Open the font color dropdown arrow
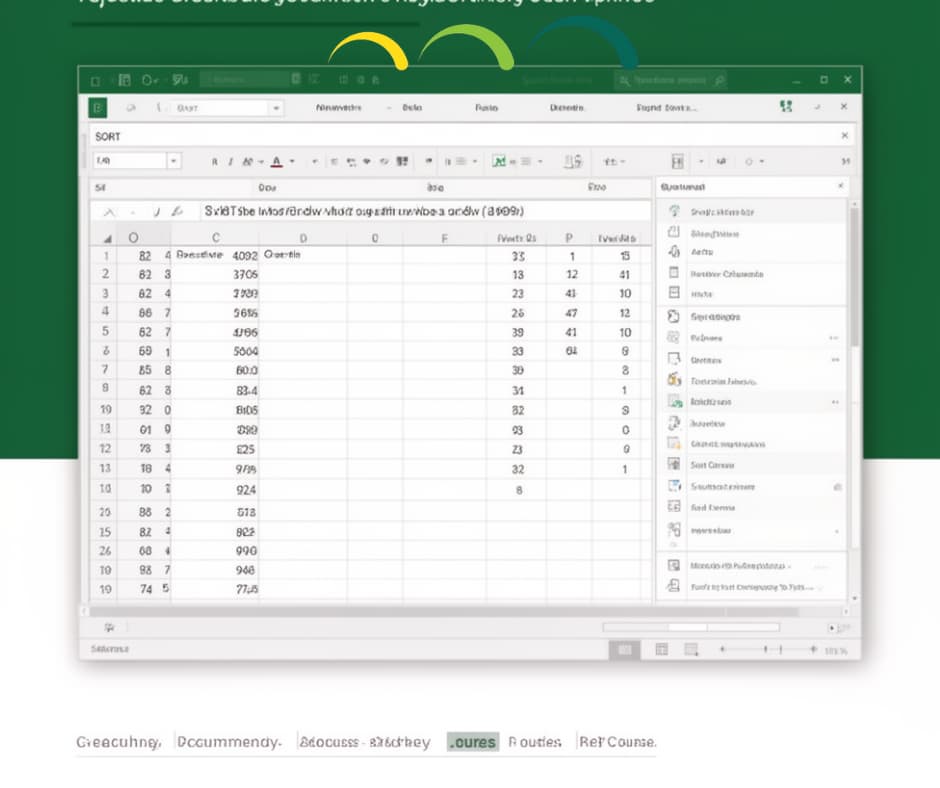Image resolution: width=940 pixels, height=788 pixels. point(292,161)
